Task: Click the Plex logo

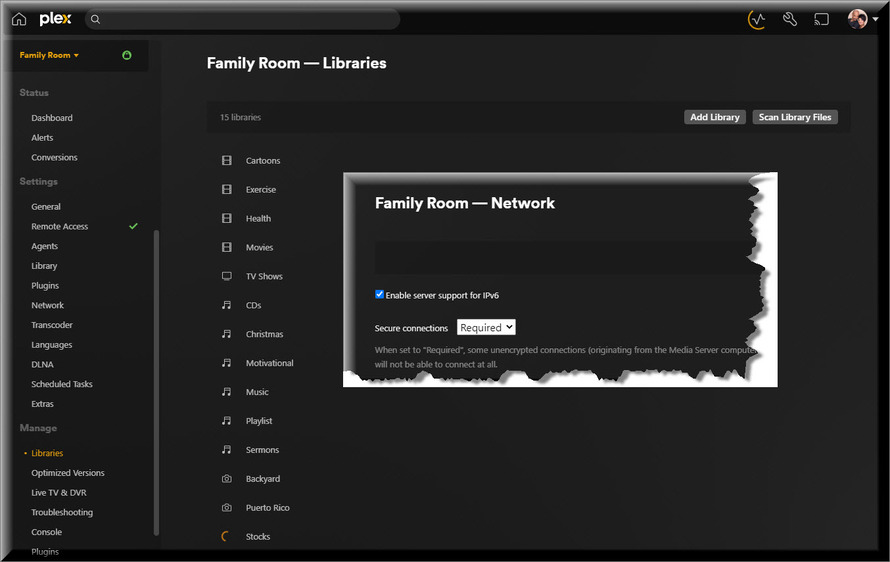Action: click(55, 19)
